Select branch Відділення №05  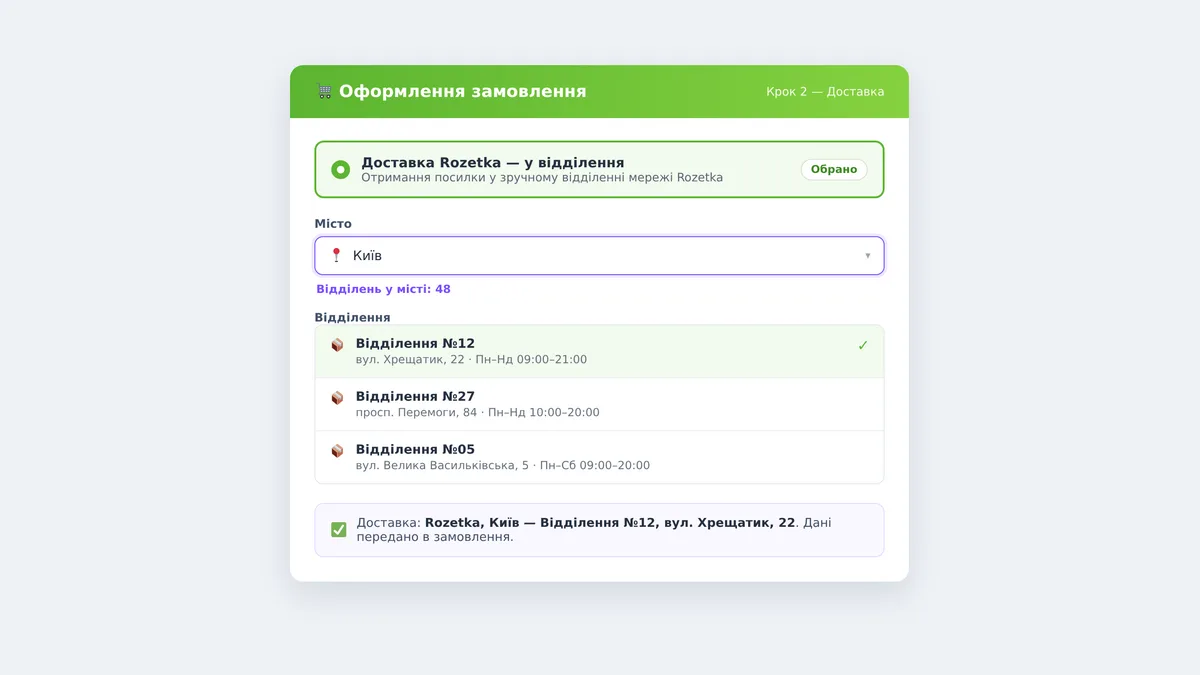coord(599,457)
